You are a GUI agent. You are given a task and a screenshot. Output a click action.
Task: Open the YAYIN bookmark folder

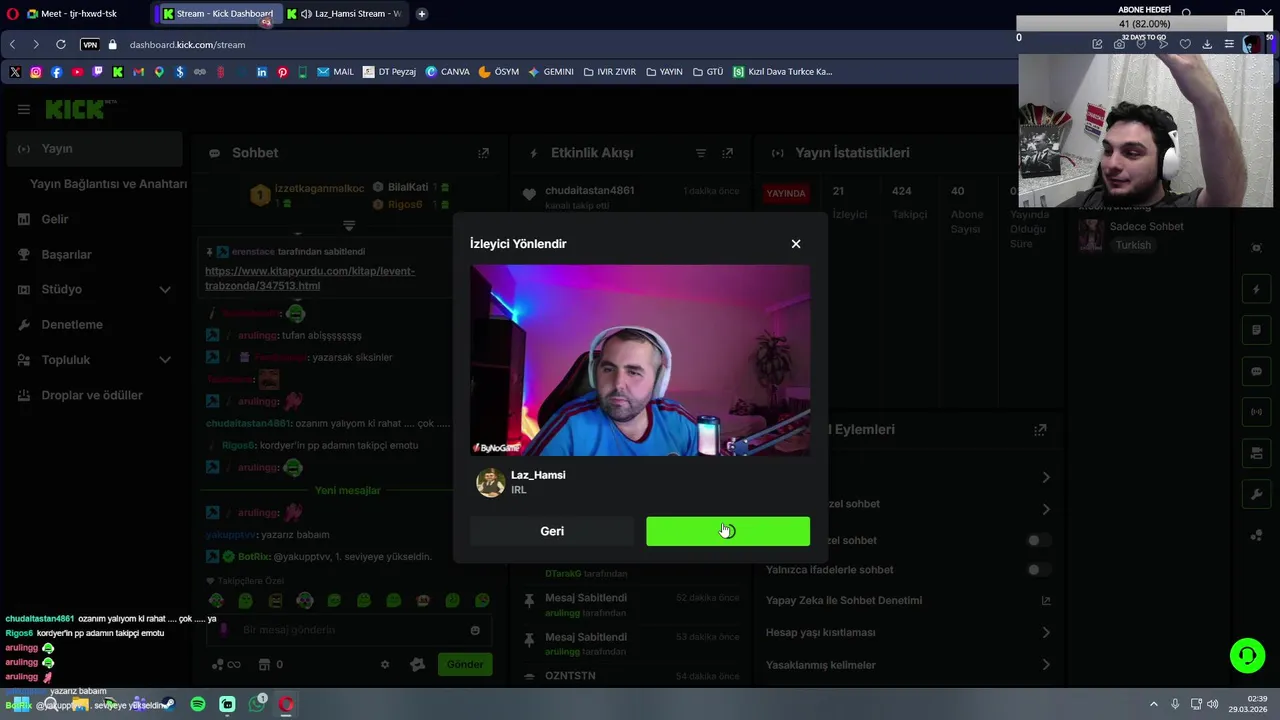pyautogui.click(x=664, y=72)
